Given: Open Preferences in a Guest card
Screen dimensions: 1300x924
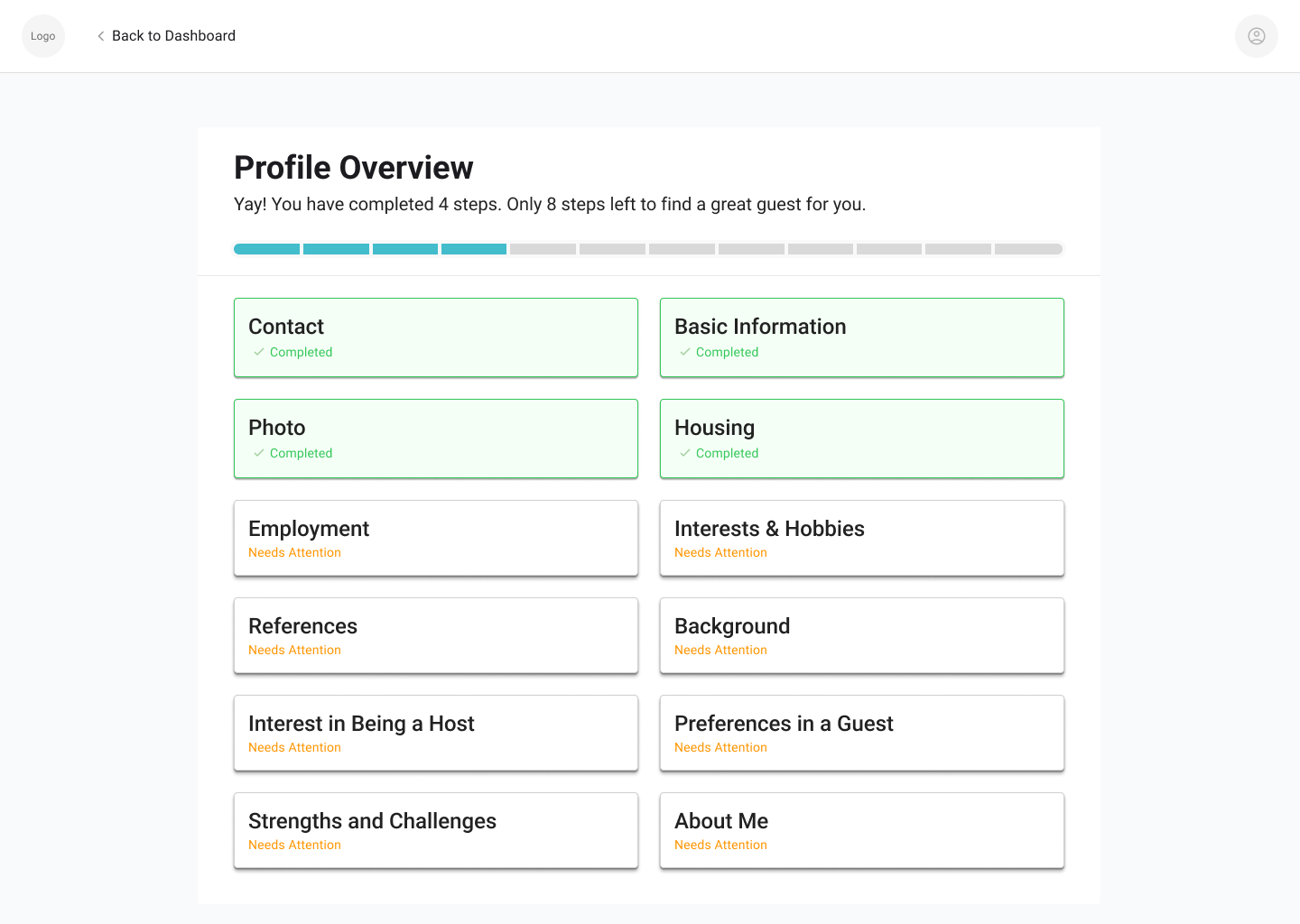Looking at the screenshot, I should click(862, 733).
